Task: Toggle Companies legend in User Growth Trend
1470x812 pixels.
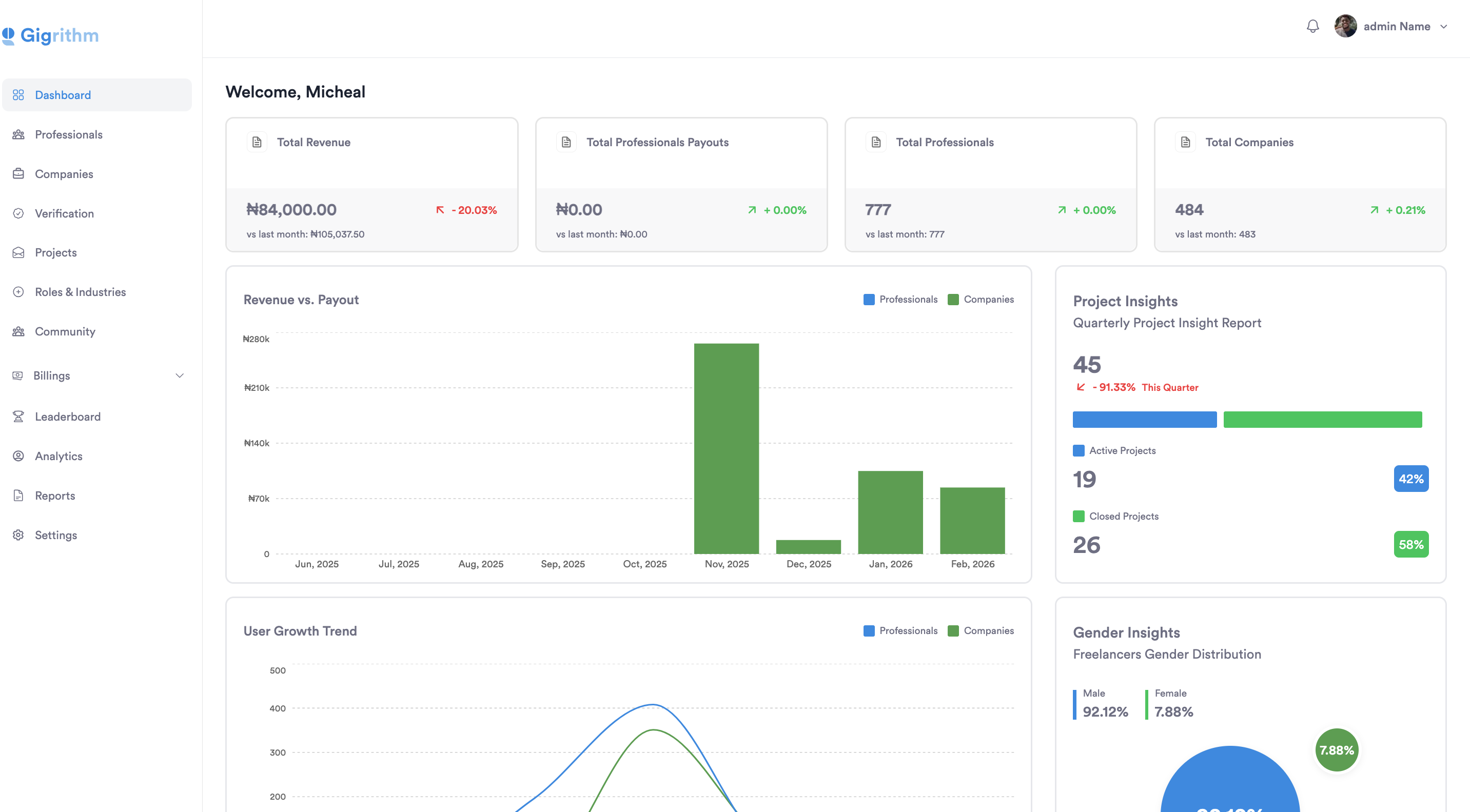Action: (981, 630)
